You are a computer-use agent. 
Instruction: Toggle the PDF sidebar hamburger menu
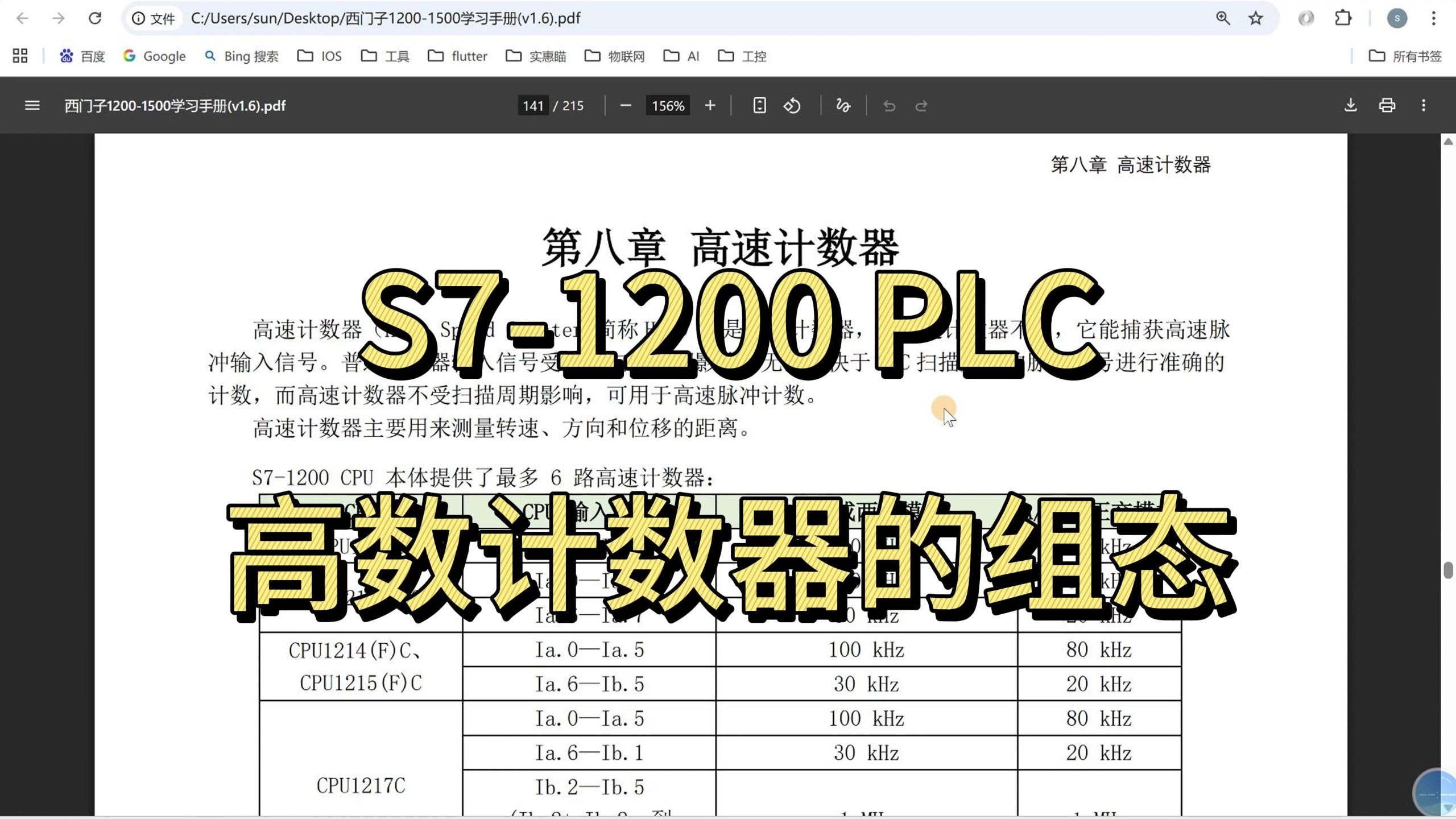point(32,105)
